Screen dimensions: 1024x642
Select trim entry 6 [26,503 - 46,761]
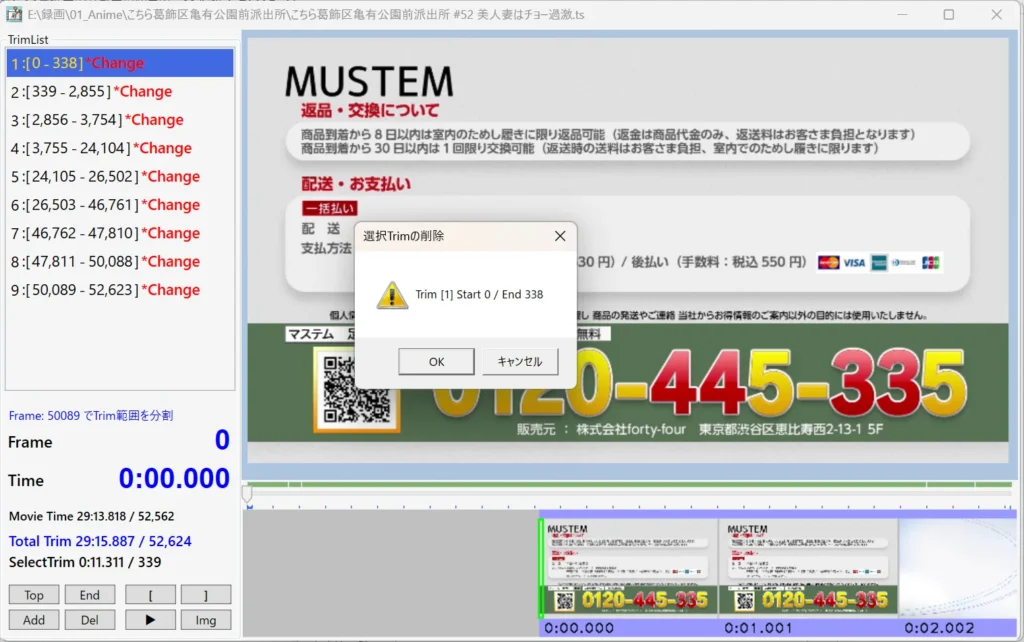coord(105,205)
